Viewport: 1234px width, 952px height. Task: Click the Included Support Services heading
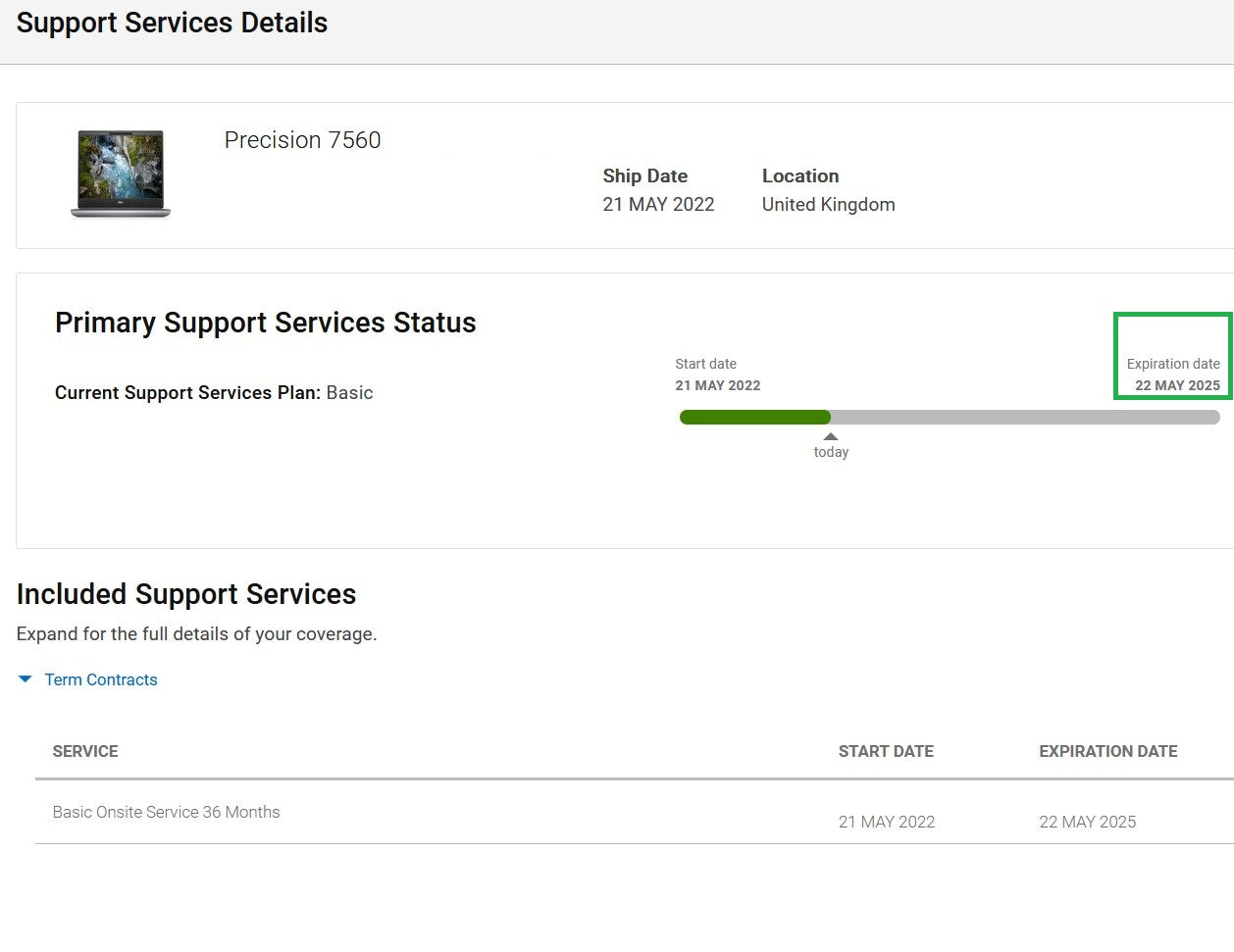click(x=186, y=594)
